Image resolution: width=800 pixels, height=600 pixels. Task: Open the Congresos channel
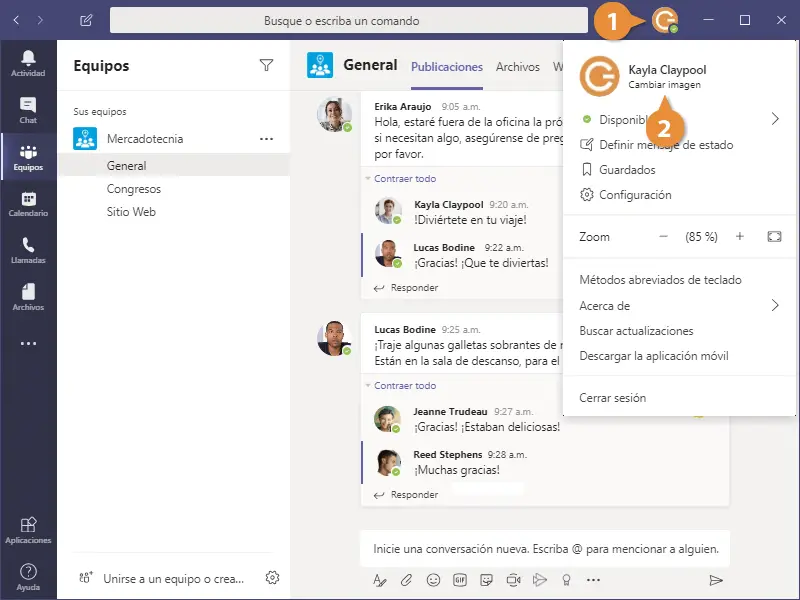click(134, 189)
